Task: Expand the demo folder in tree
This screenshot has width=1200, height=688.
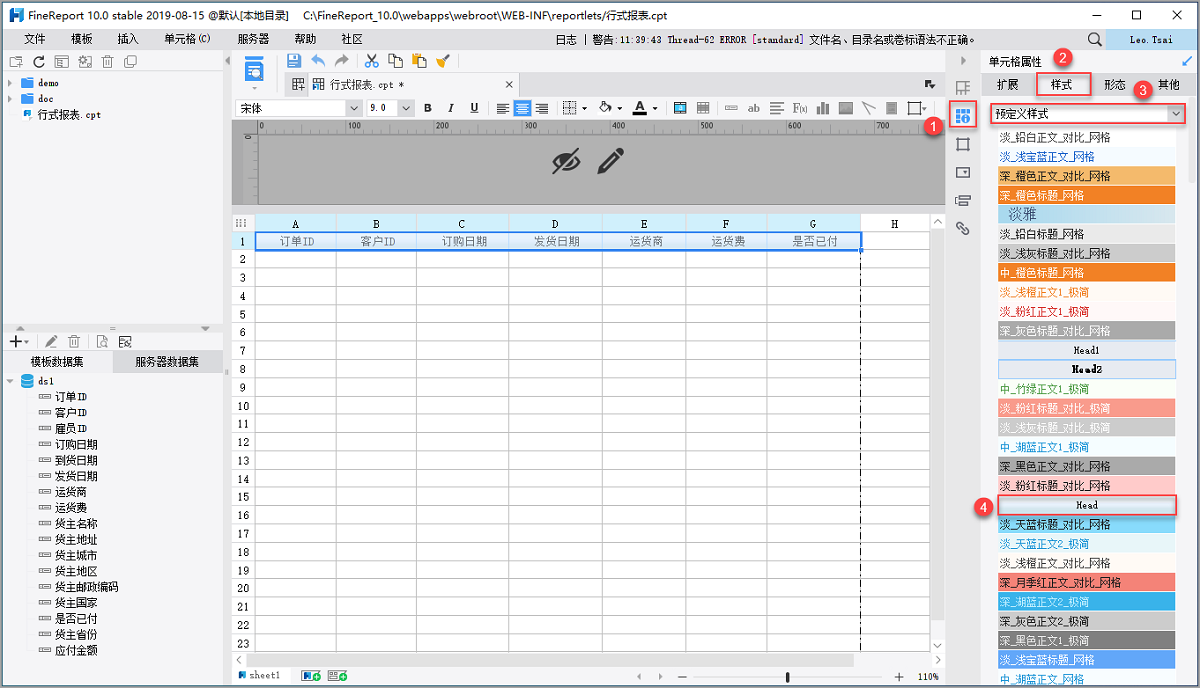Action: (10, 83)
